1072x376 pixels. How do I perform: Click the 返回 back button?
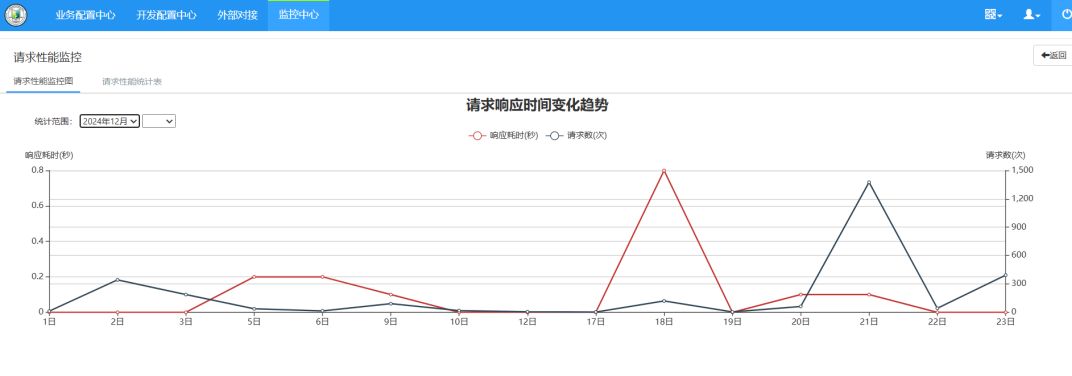pos(1054,55)
